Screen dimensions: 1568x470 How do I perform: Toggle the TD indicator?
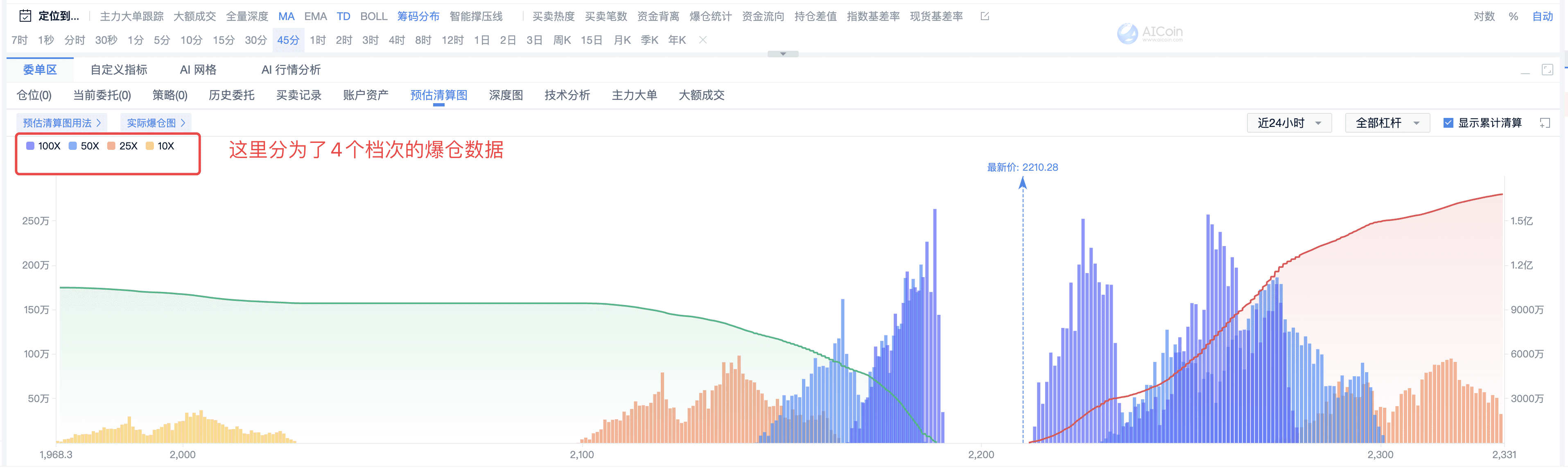(x=343, y=16)
